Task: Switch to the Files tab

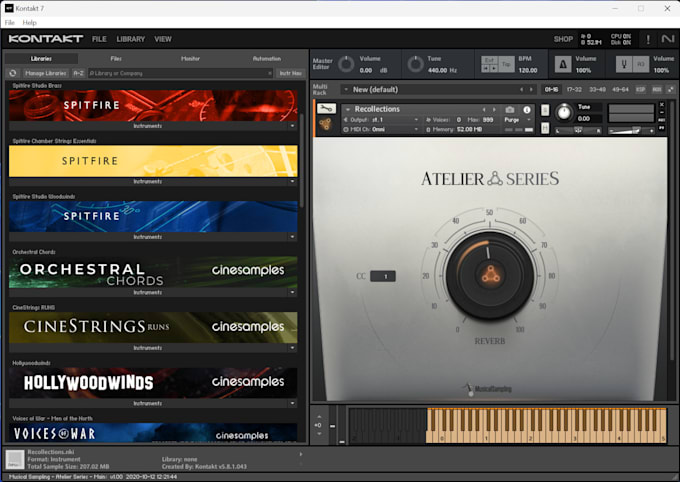Action: (116, 59)
